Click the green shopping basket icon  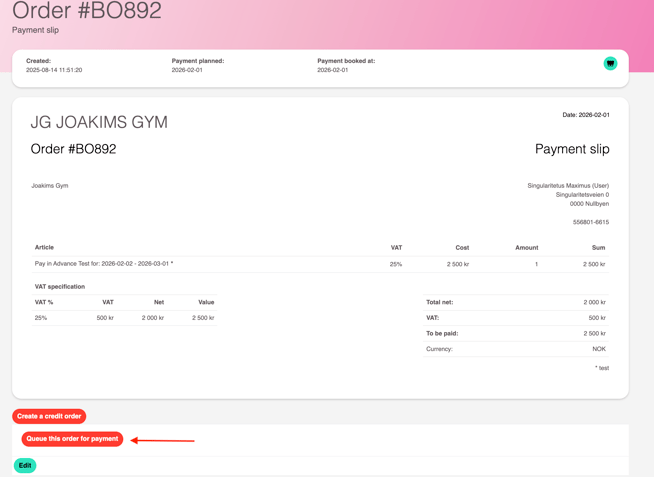point(610,63)
